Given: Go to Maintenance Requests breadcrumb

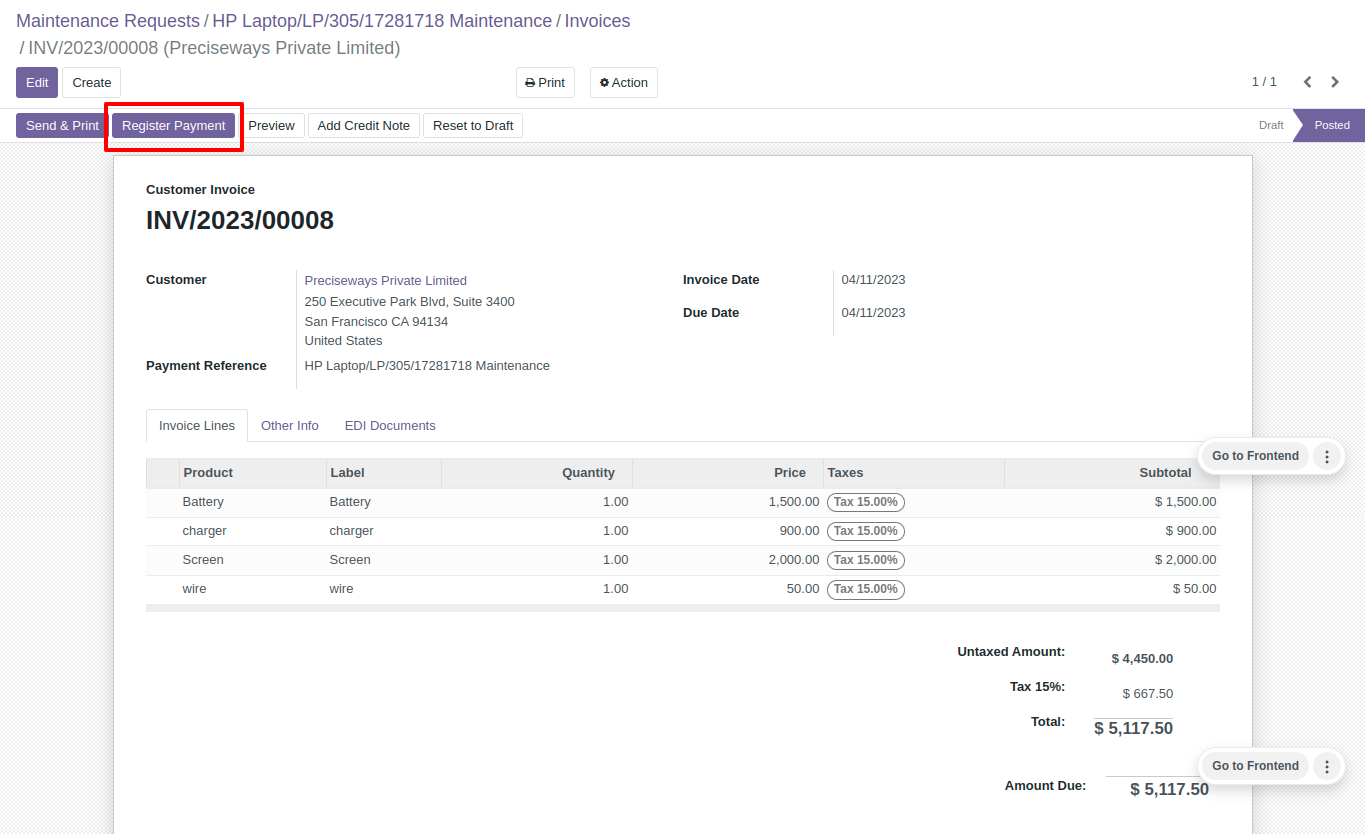Looking at the screenshot, I should pos(108,21).
